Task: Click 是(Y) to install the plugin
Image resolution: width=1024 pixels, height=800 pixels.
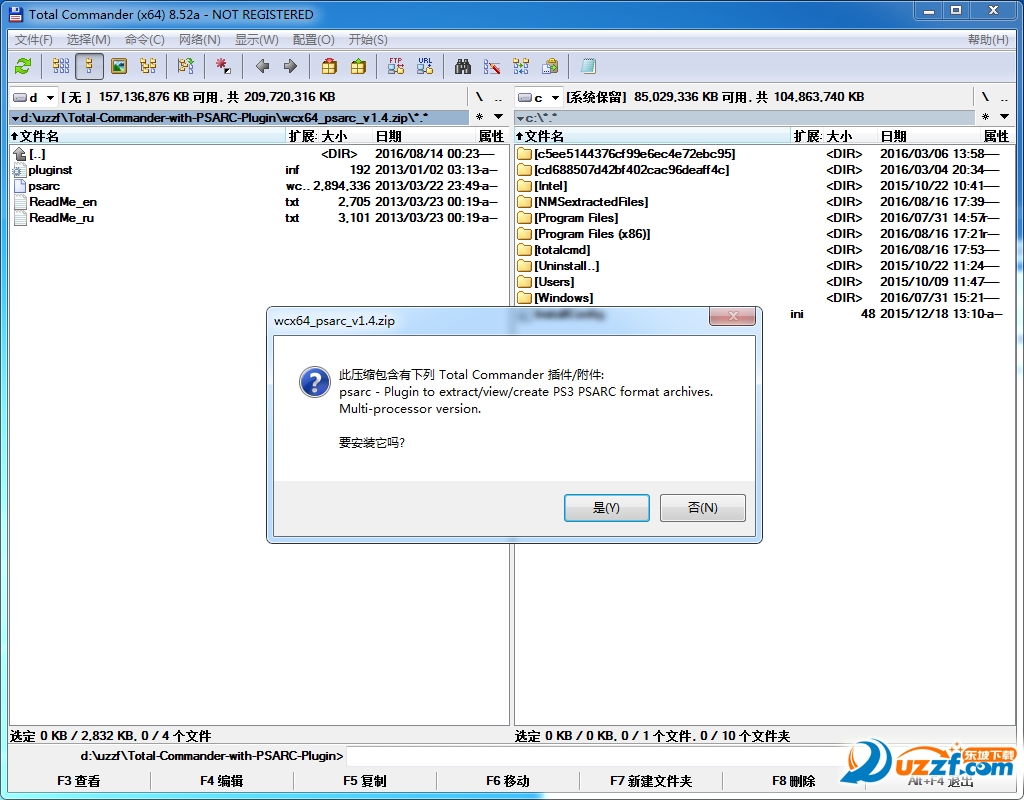Action: [607, 507]
